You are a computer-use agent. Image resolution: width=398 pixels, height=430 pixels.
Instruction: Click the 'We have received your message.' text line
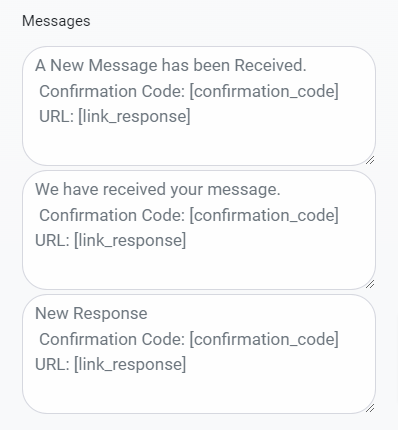158,189
